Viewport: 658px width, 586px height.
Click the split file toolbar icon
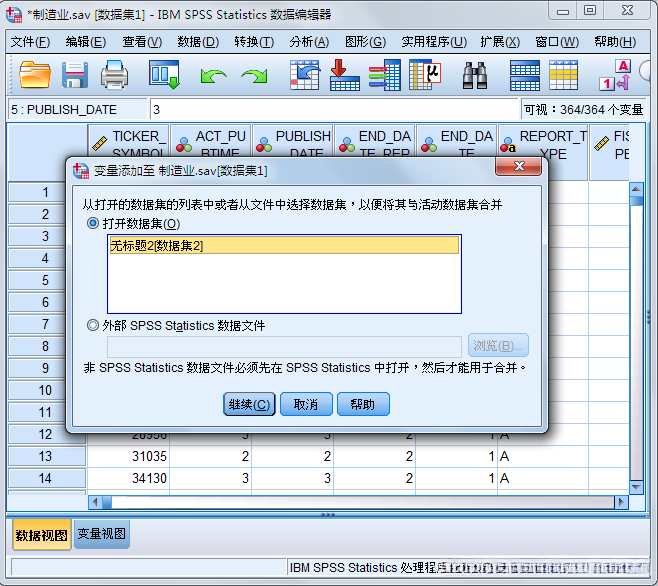point(525,76)
